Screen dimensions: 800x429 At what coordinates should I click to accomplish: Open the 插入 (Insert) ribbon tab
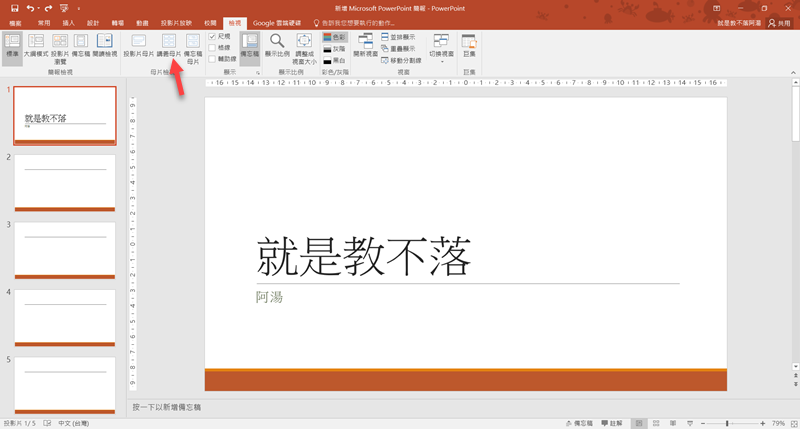pos(68,22)
